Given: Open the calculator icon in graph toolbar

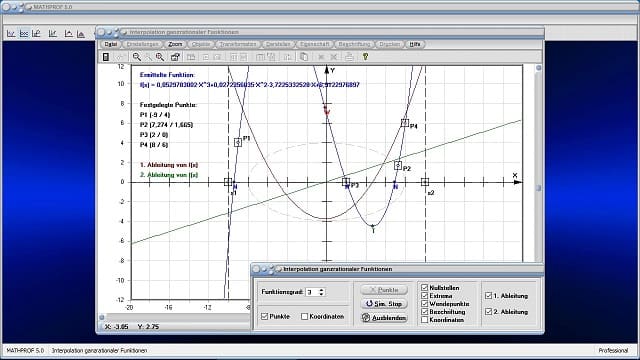Looking at the screenshot, I should (x=106, y=57).
